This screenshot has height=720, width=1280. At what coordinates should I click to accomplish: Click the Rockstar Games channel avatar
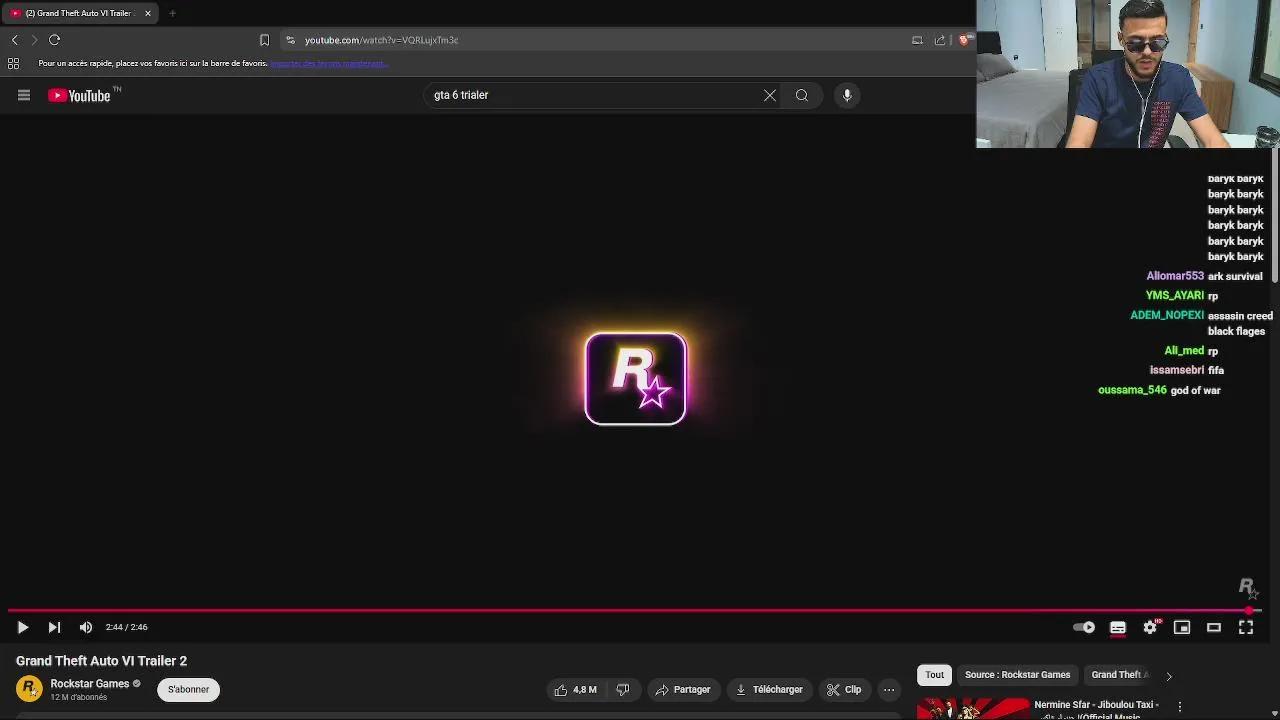tap(29, 689)
